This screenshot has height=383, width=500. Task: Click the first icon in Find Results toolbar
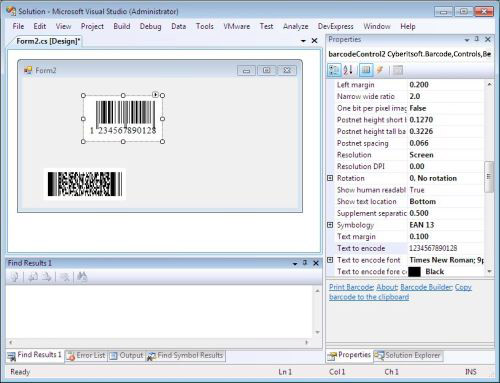point(15,277)
